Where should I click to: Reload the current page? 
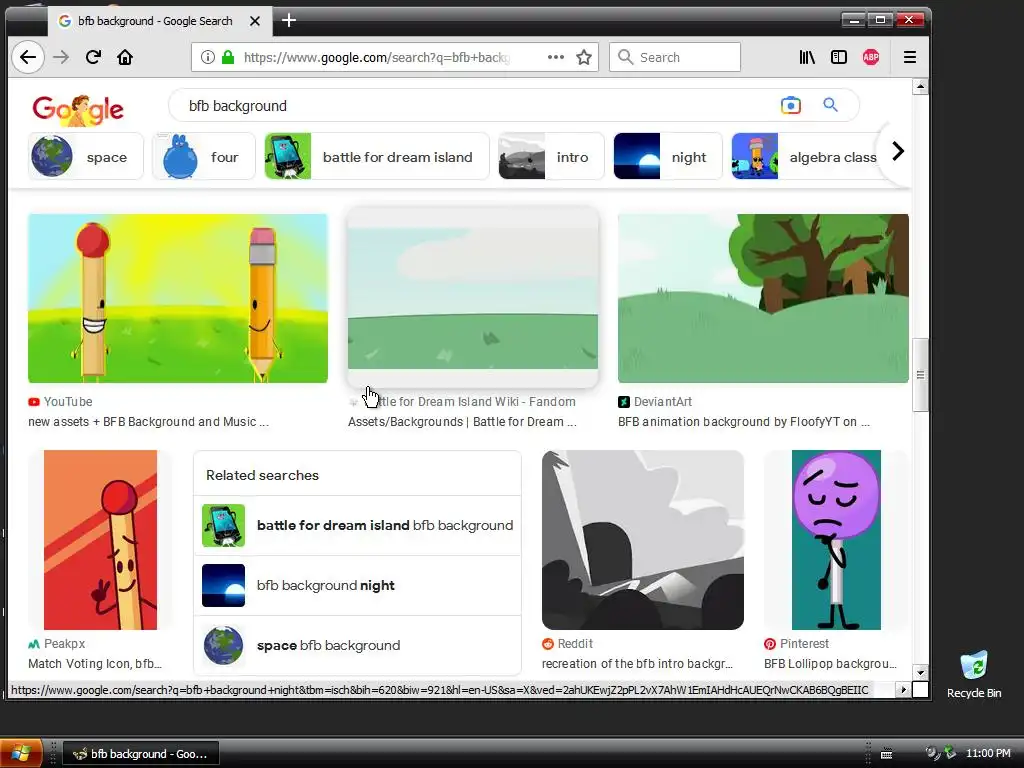click(x=93, y=57)
